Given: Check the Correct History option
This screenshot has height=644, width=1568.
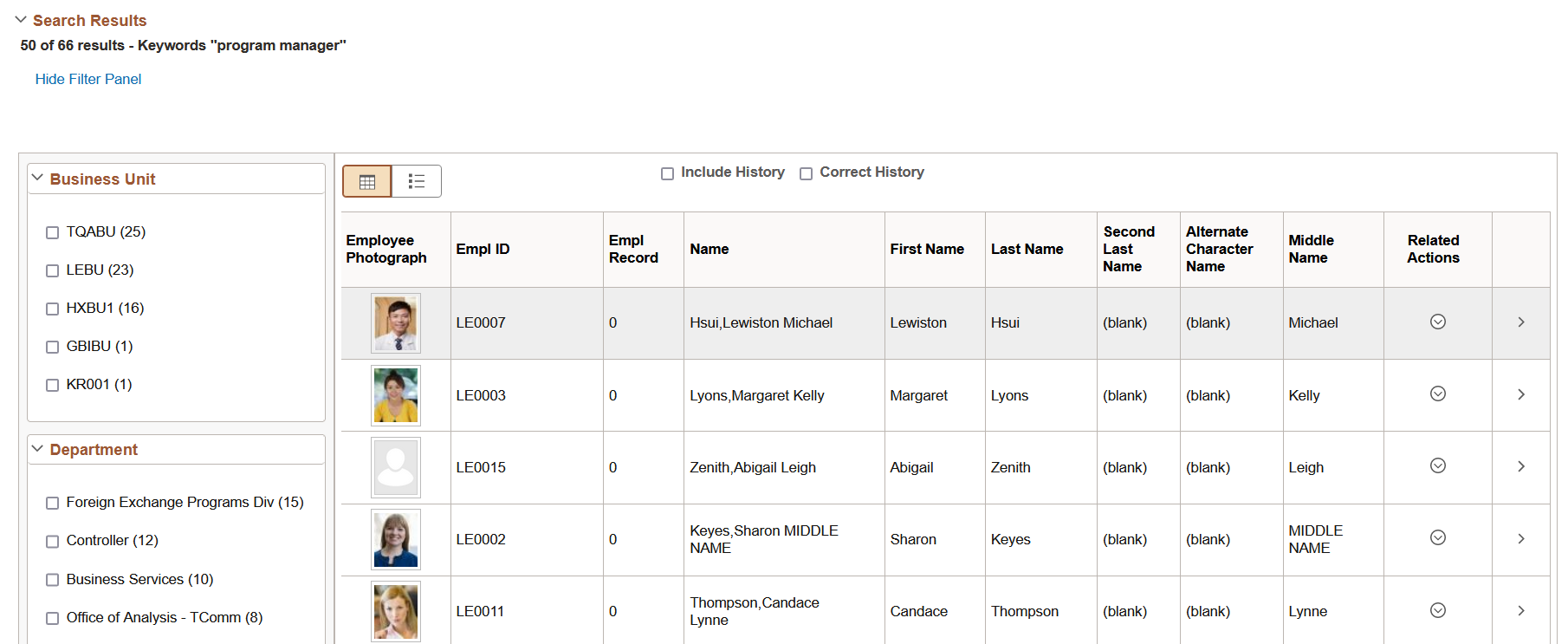Looking at the screenshot, I should tap(806, 173).
